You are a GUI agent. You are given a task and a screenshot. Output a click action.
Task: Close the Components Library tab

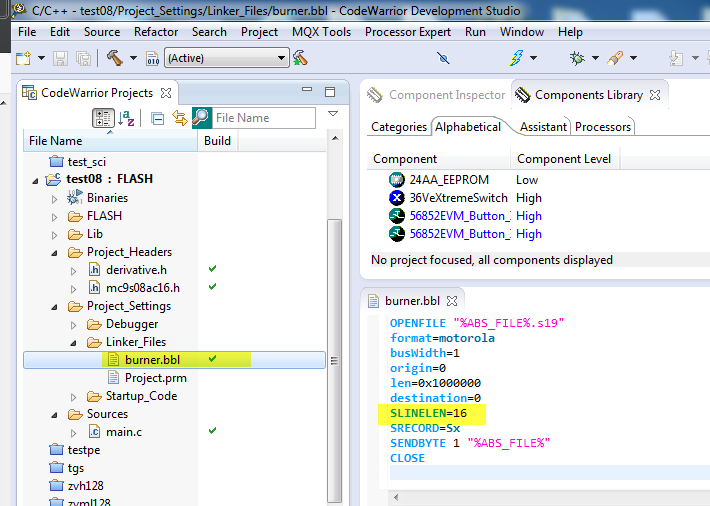pos(655,95)
